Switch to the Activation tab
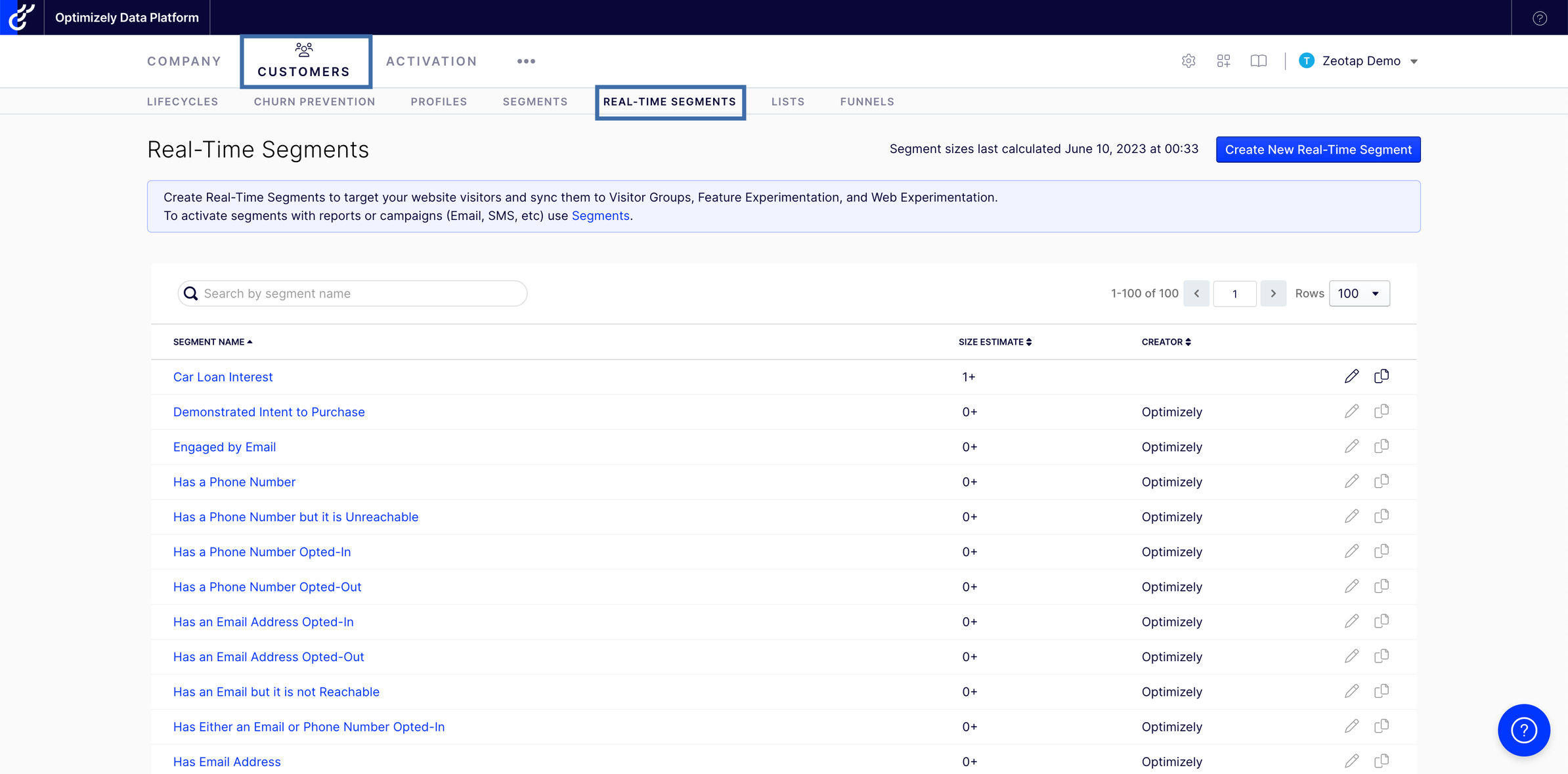 click(431, 61)
